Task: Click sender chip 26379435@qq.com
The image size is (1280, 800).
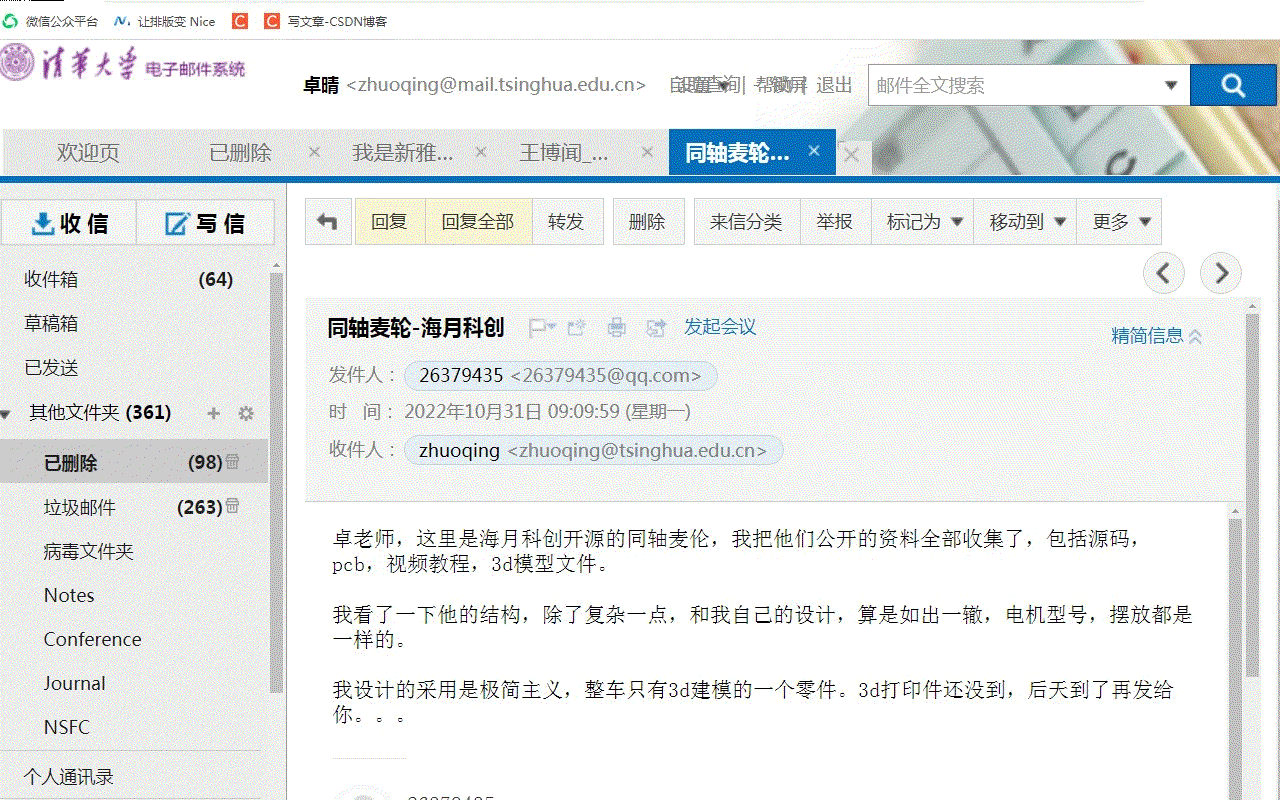Action: [x=560, y=376]
